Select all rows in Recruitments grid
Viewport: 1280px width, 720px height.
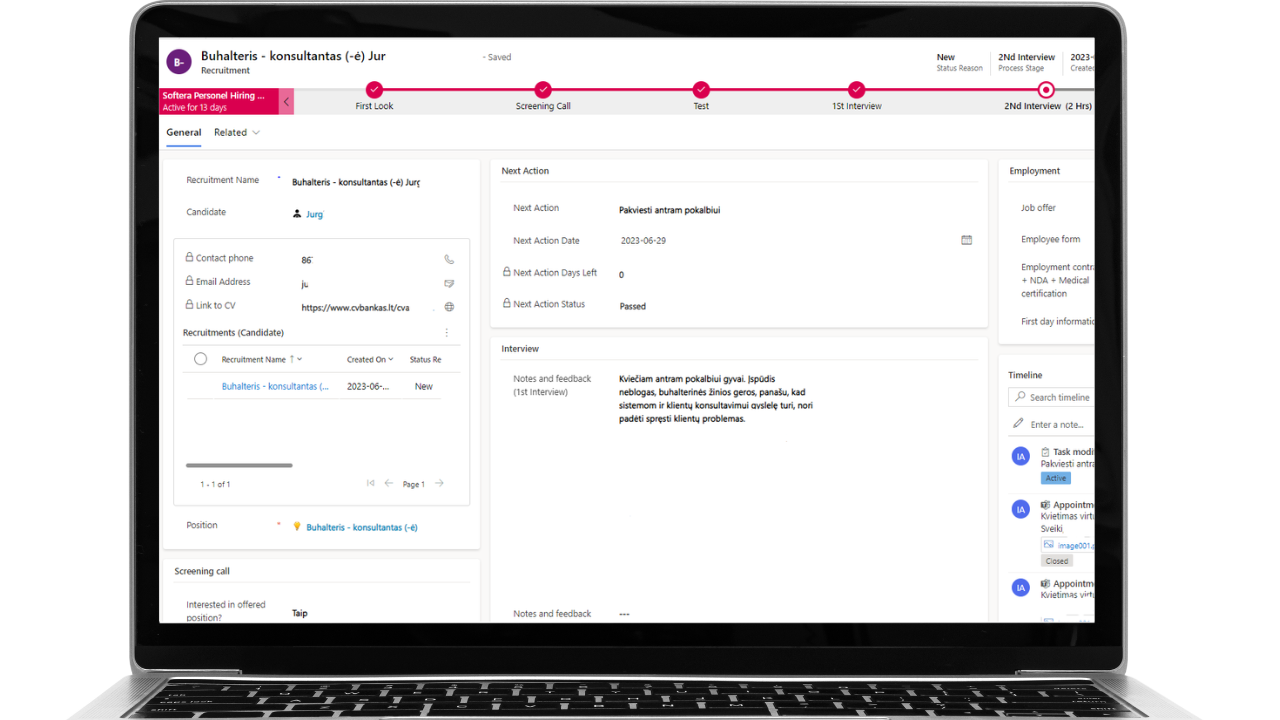point(200,359)
